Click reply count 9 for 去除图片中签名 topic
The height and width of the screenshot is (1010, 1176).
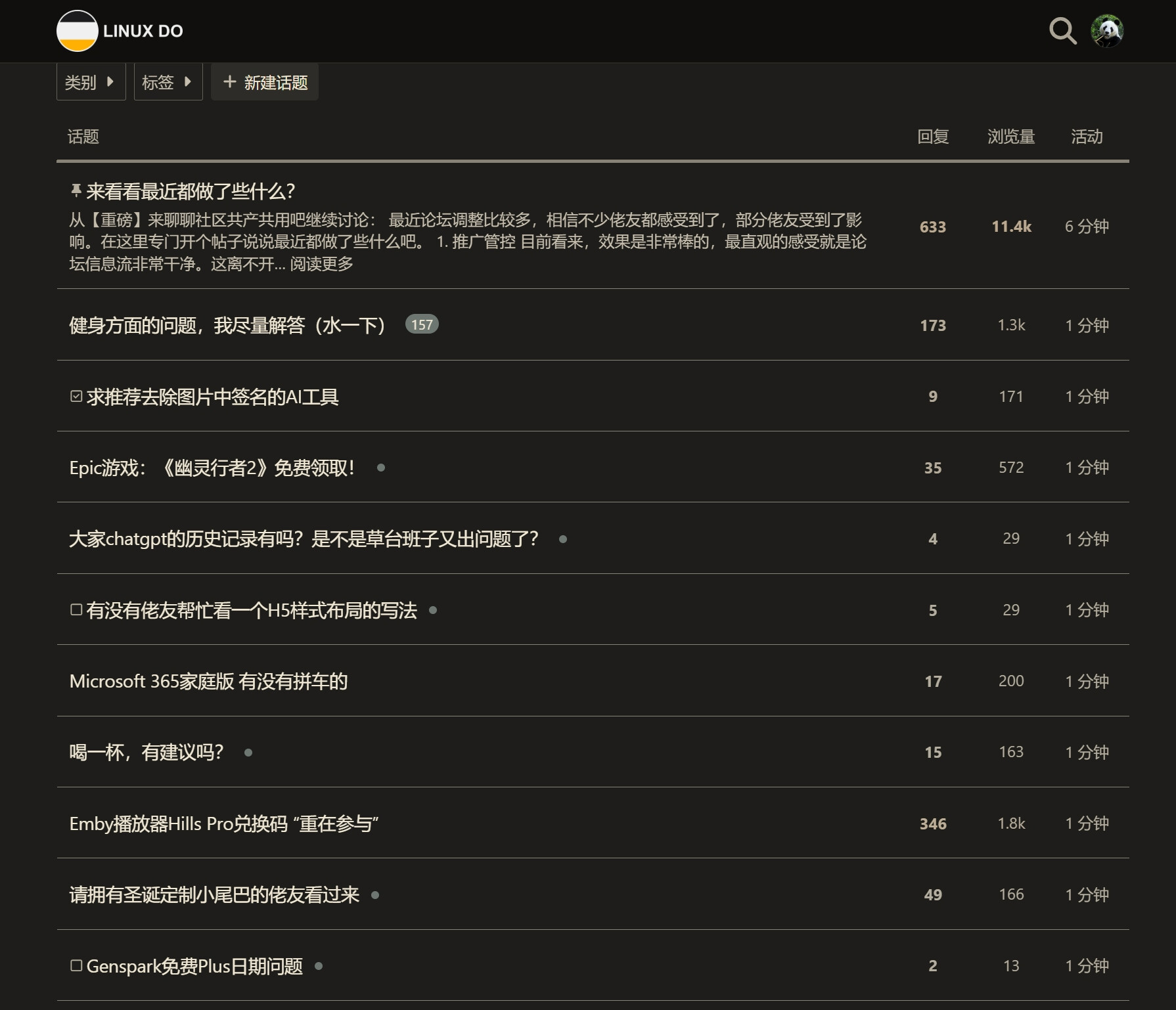coord(933,396)
